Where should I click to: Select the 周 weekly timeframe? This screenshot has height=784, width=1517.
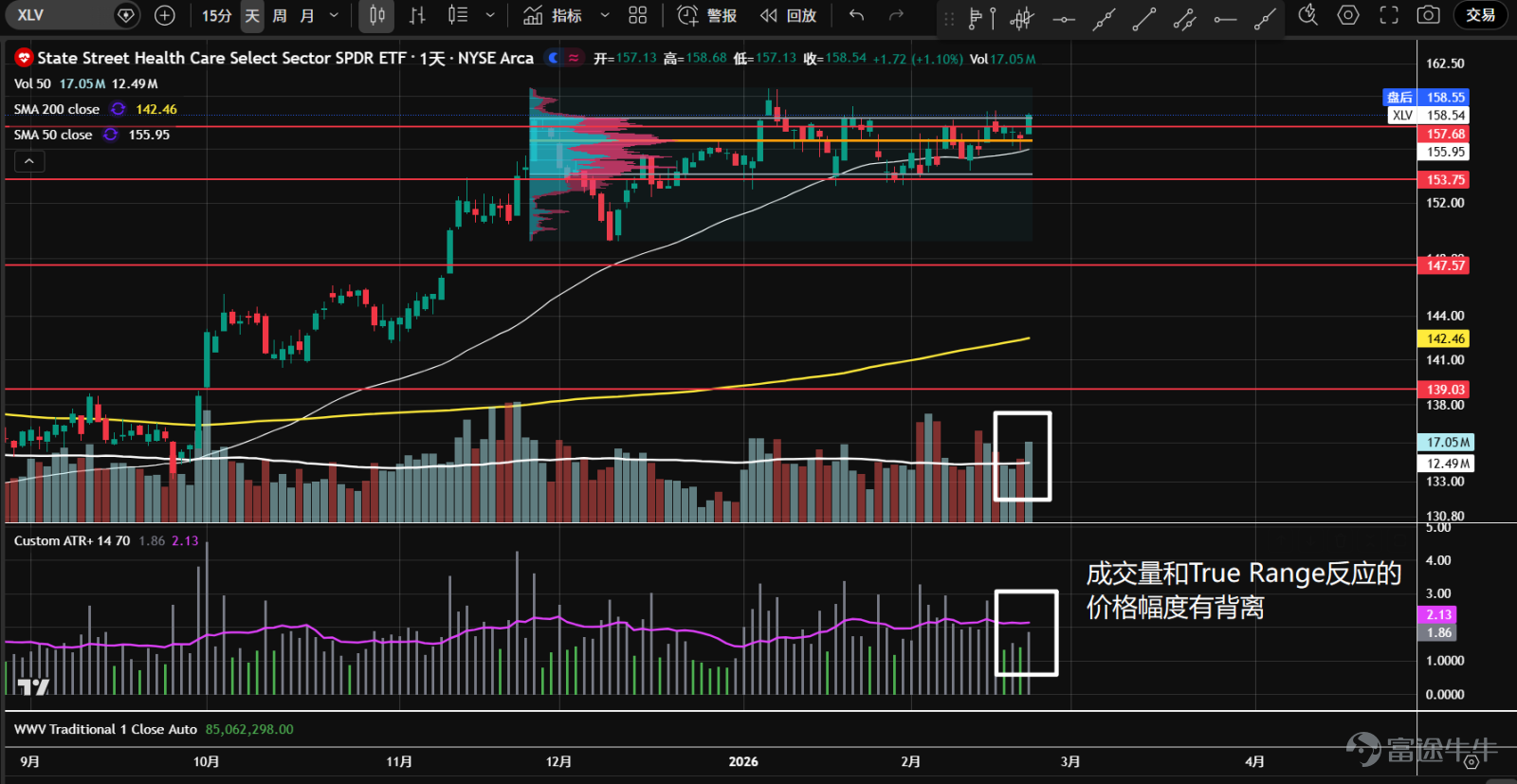[x=280, y=15]
